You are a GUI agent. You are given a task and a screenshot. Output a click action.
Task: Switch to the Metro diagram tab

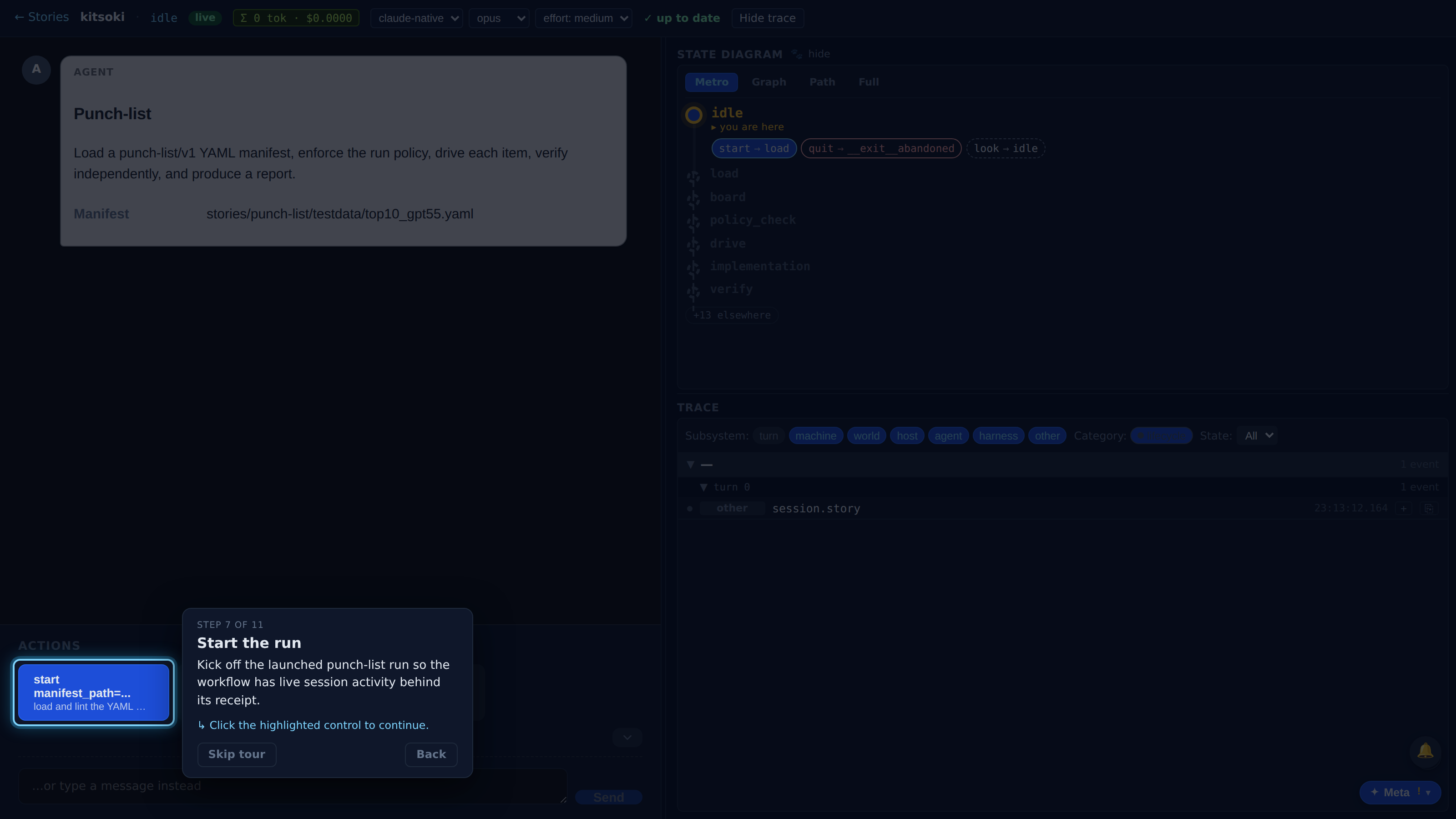(x=711, y=82)
